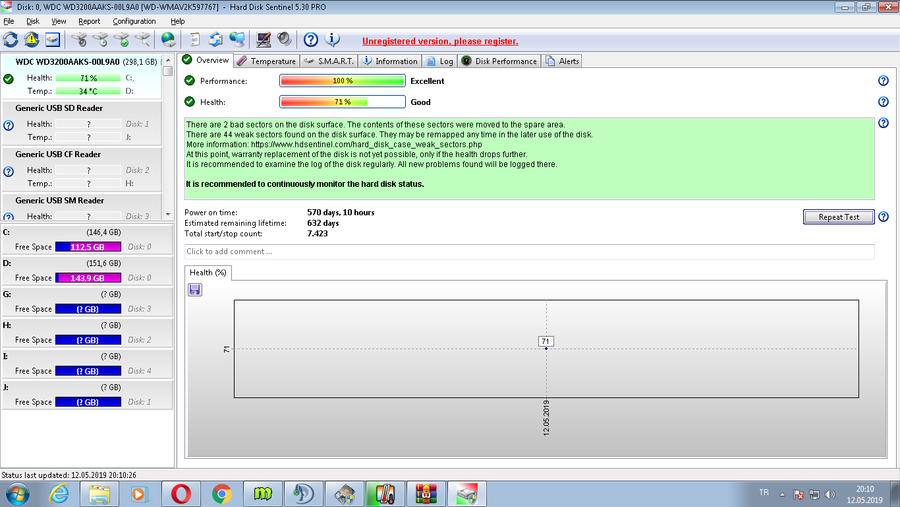
Task: Click the 71 data point on graph
Action: pos(546,348)
